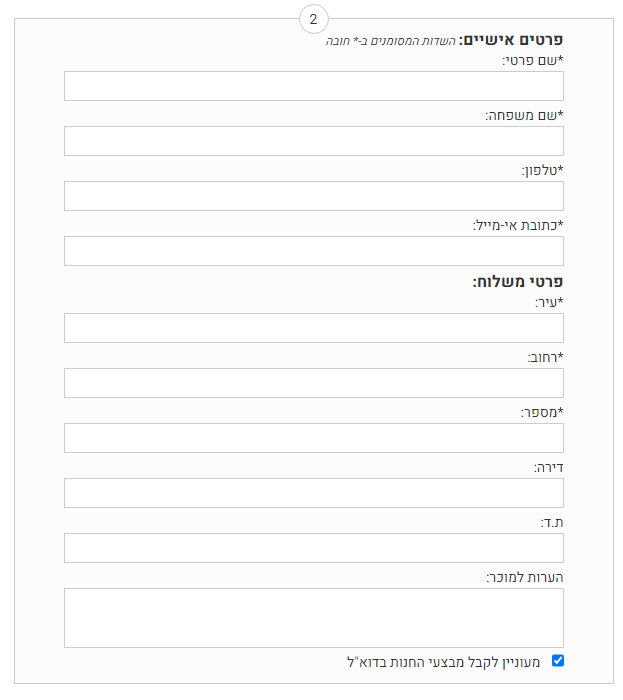Click the street (רחוב) text box

(x=314, y=383)
